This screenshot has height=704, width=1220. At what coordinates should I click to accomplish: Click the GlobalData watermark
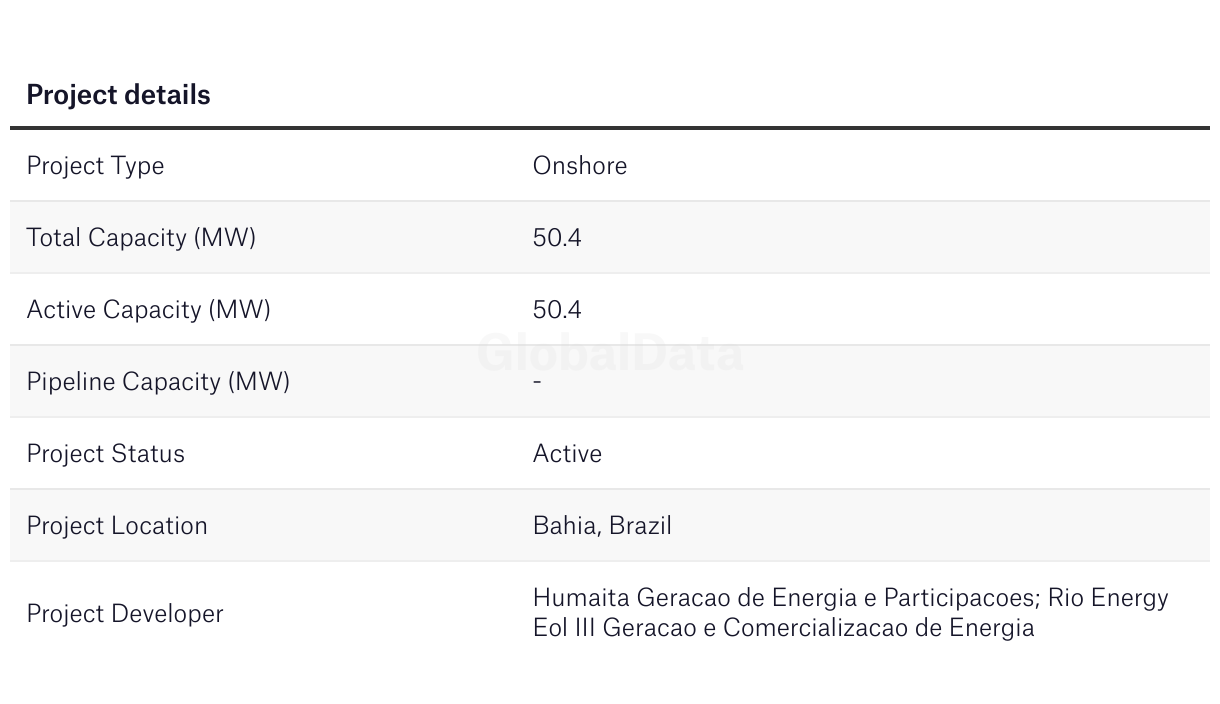[x=610, y=353]
